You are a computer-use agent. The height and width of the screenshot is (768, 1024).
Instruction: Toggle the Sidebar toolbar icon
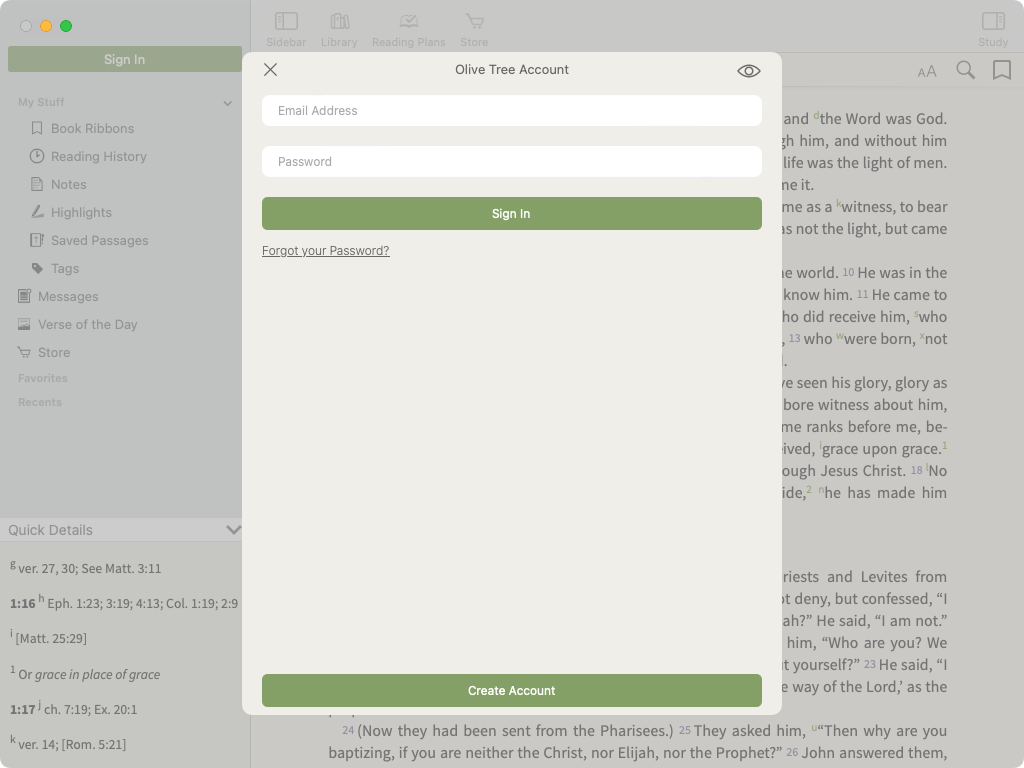286,29
